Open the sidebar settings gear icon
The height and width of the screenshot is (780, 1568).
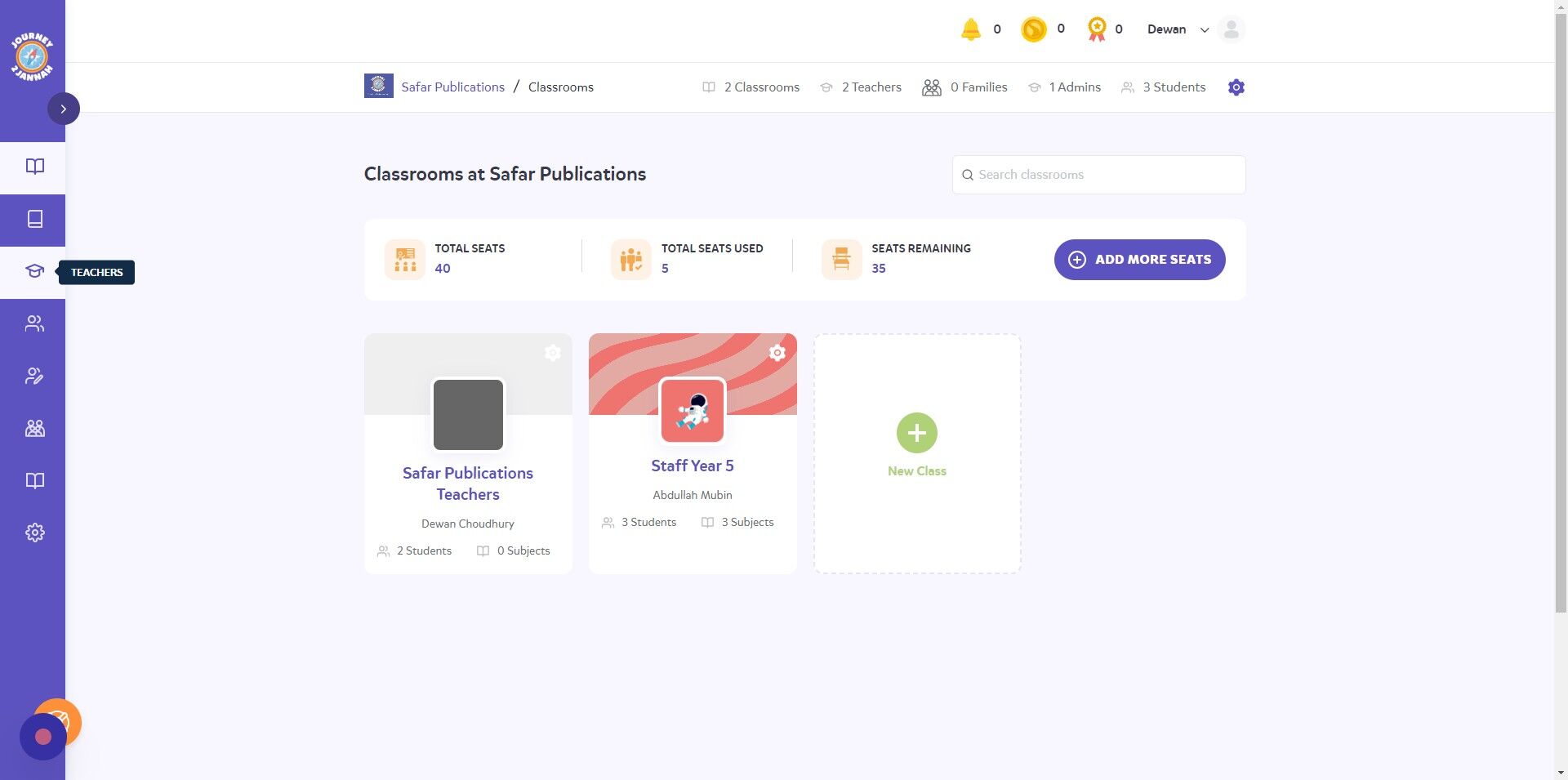coord(34,533)
